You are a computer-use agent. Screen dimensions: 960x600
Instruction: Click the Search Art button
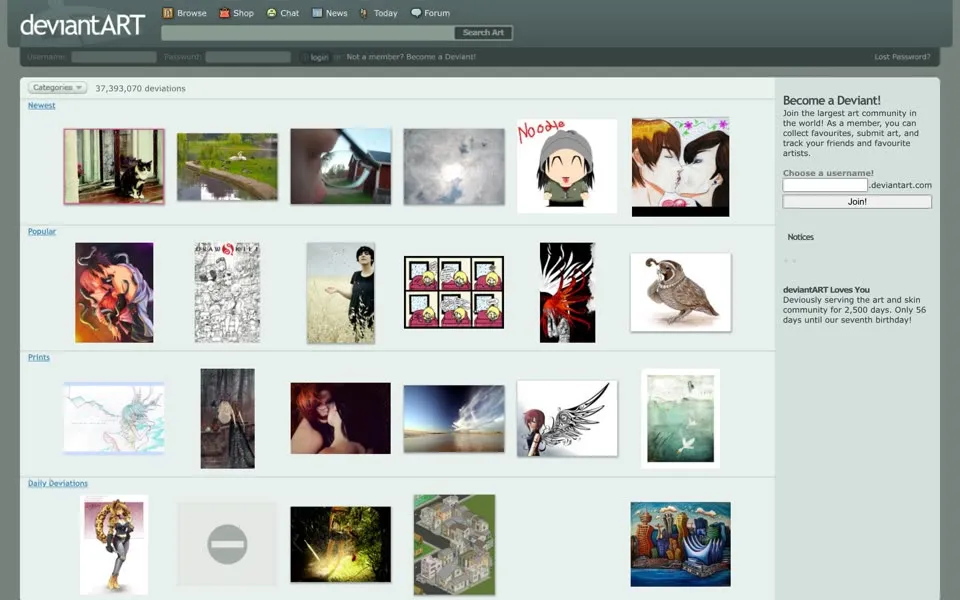click(483, 32)
